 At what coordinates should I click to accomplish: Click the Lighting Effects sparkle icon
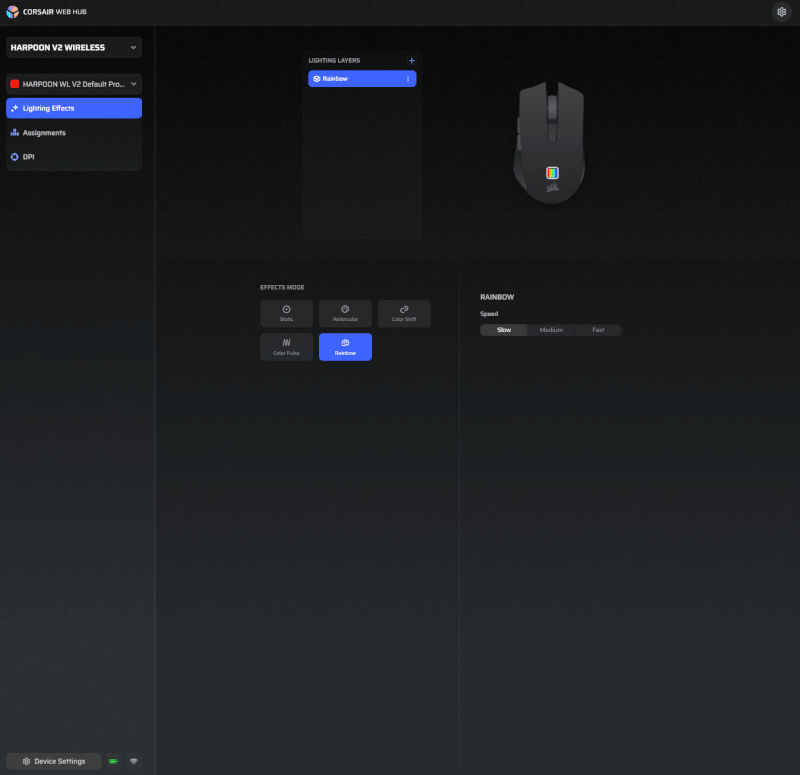coord(15,108)
